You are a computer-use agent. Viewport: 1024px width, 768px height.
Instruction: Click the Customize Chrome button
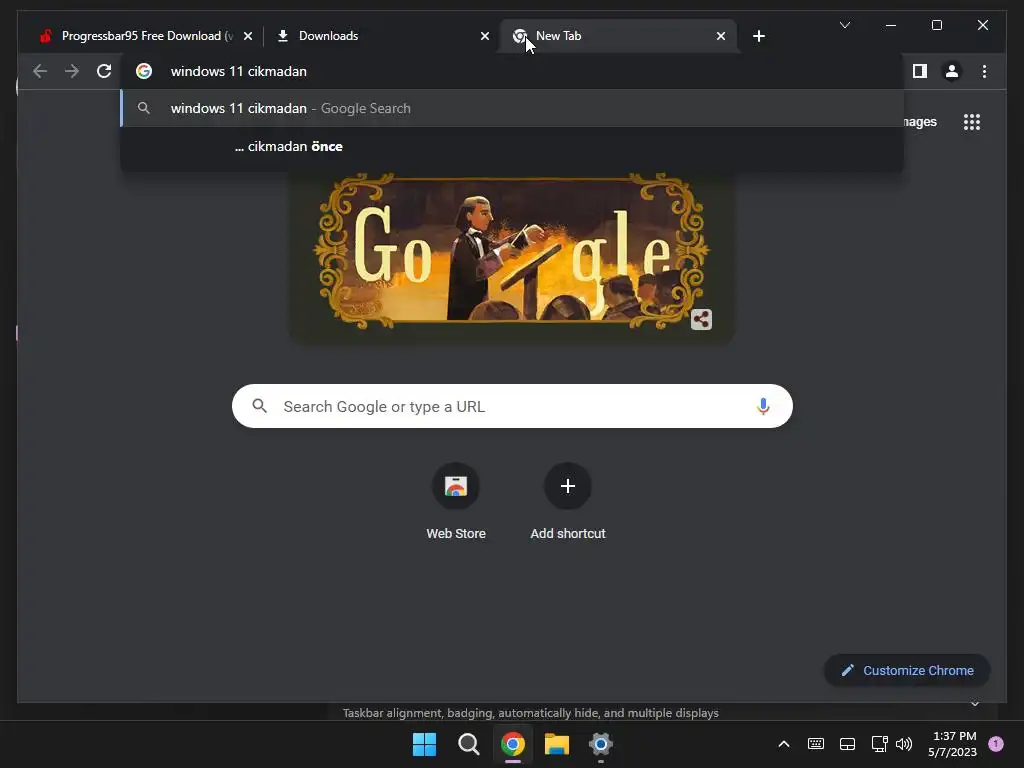(907, 671)
